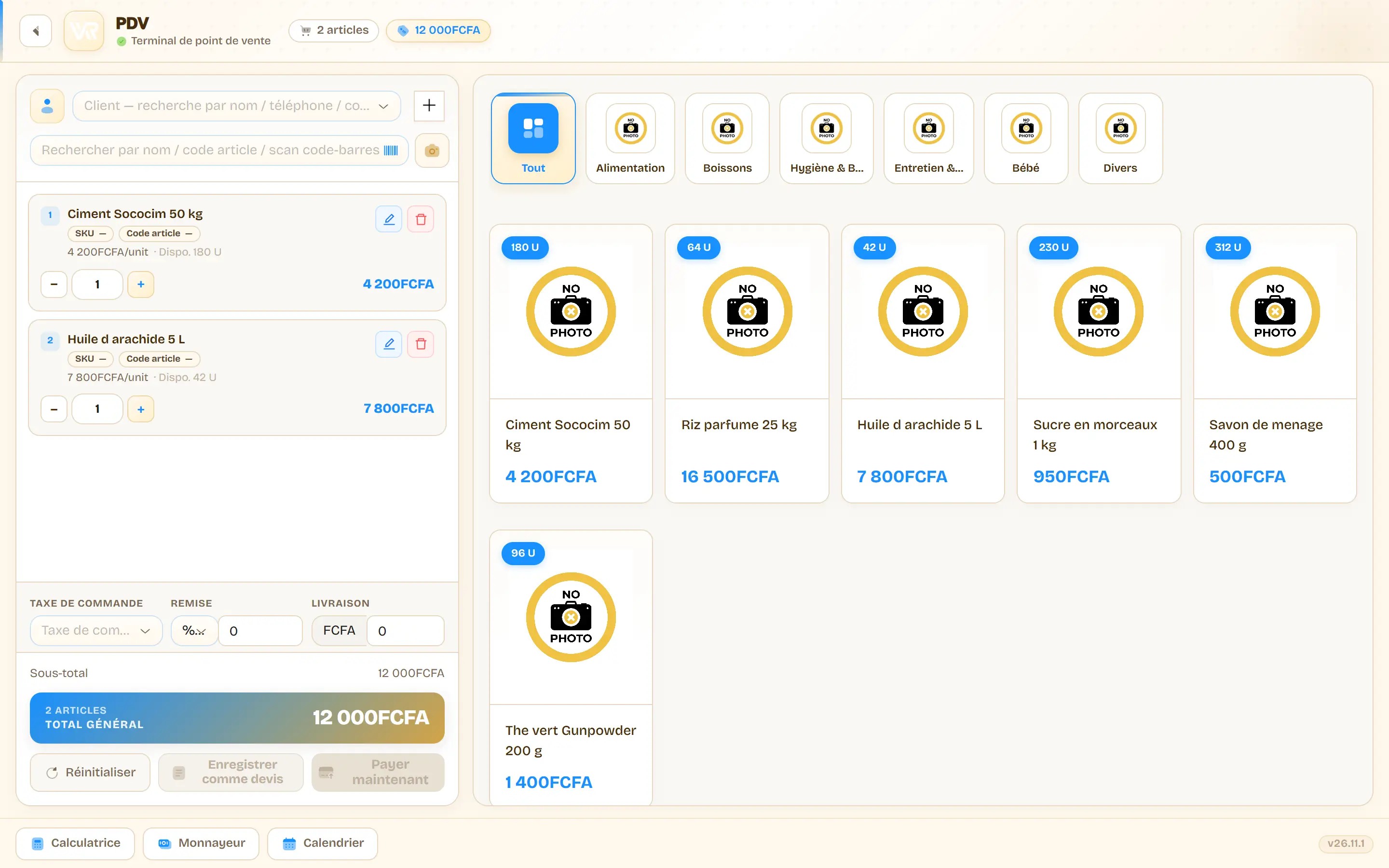The width and height of the screenshot is (1389, 868).
Task: Select the Alimentation category
Action: coord(630,138)
